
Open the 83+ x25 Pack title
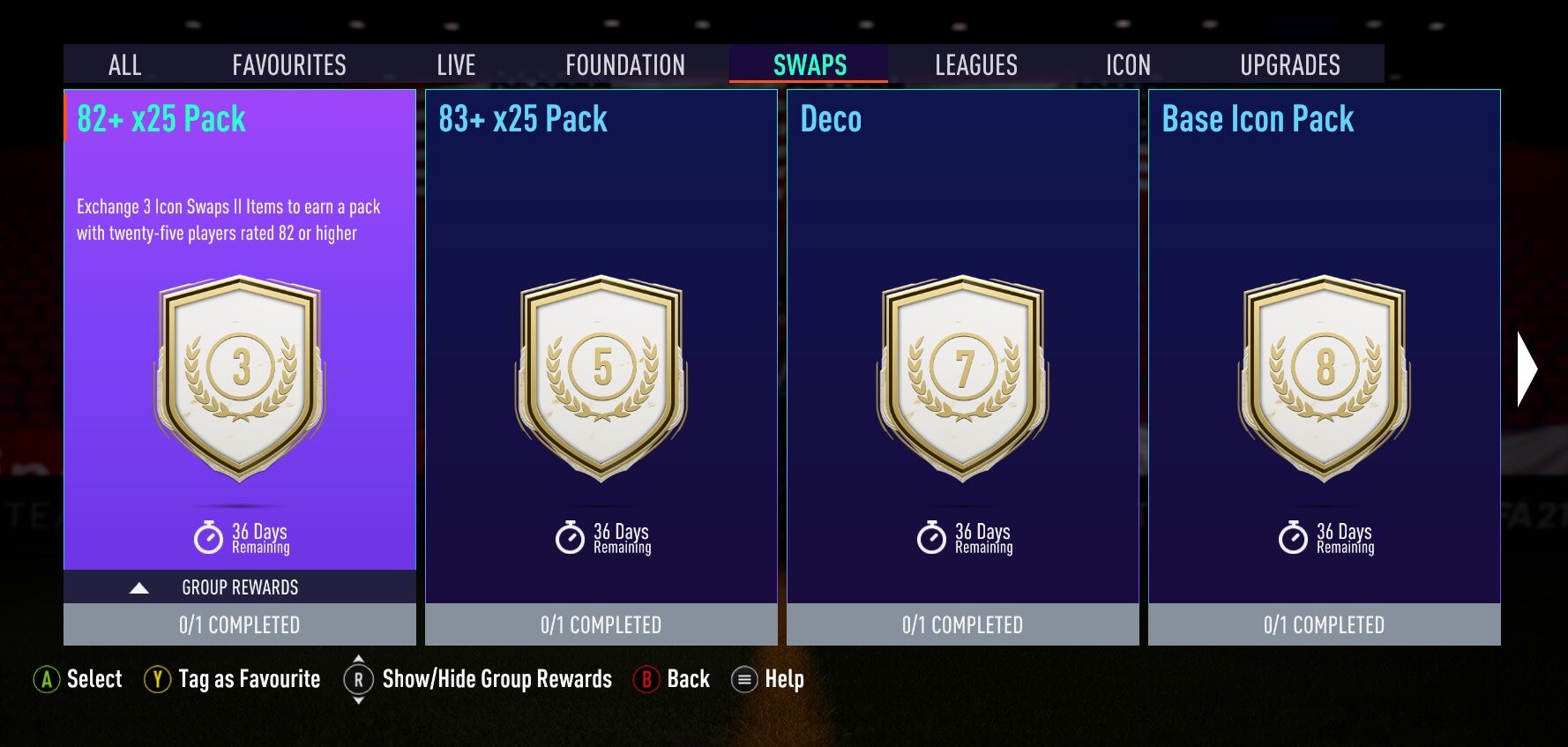523,118
